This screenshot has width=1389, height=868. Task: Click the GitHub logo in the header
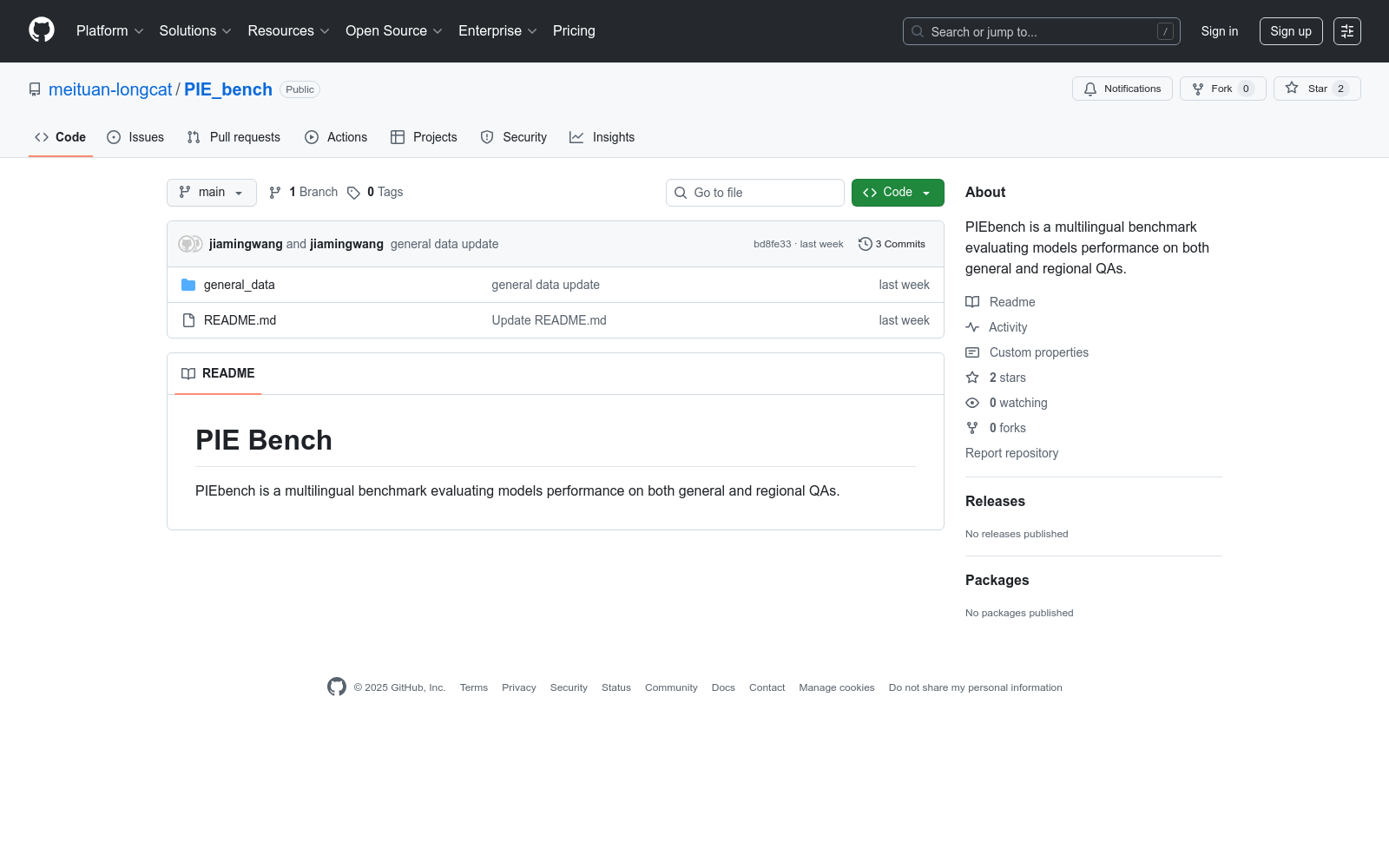tap(42, 30)
